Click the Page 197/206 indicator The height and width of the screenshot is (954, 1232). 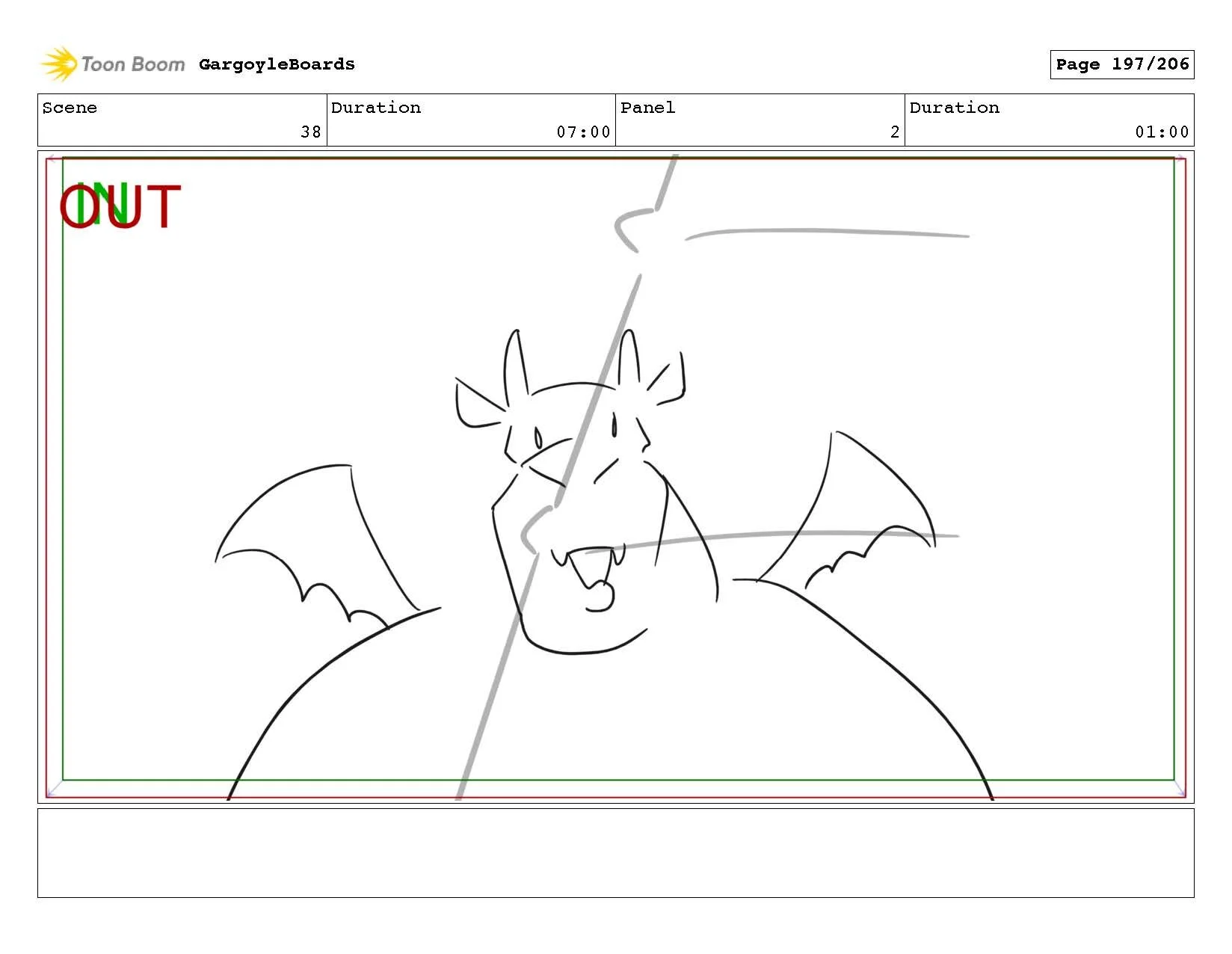pyautogui.click(x=1122, y=64)
